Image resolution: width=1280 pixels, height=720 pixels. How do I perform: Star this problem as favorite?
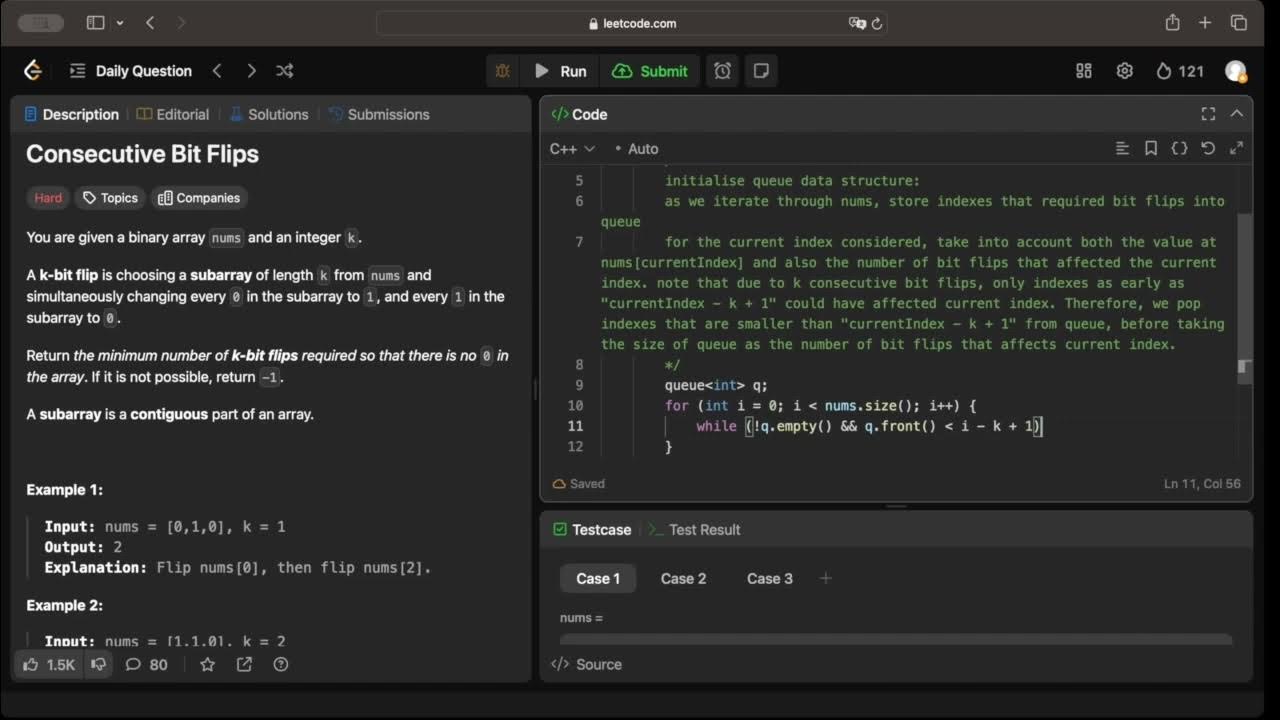[x=207, y=664]
